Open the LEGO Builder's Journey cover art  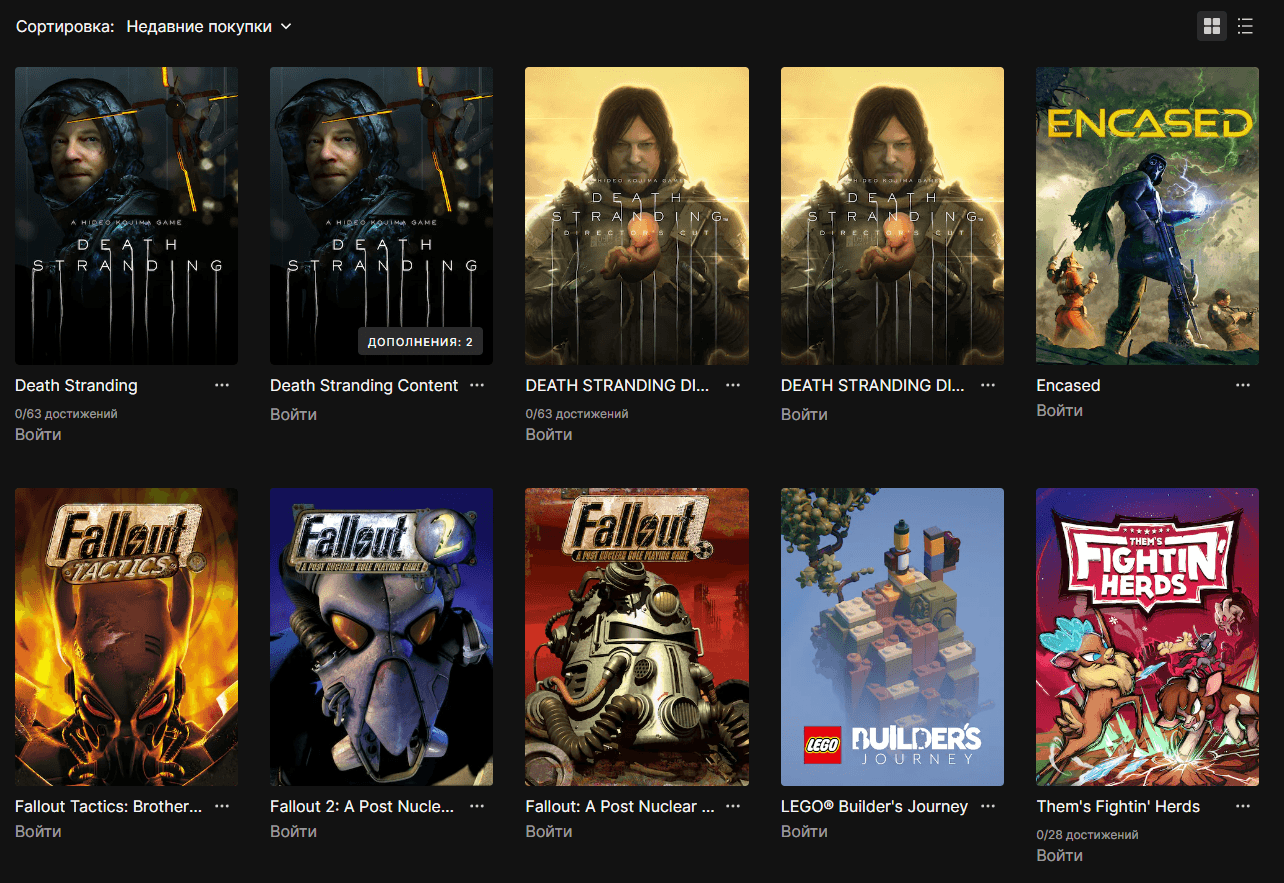(892, 637)
